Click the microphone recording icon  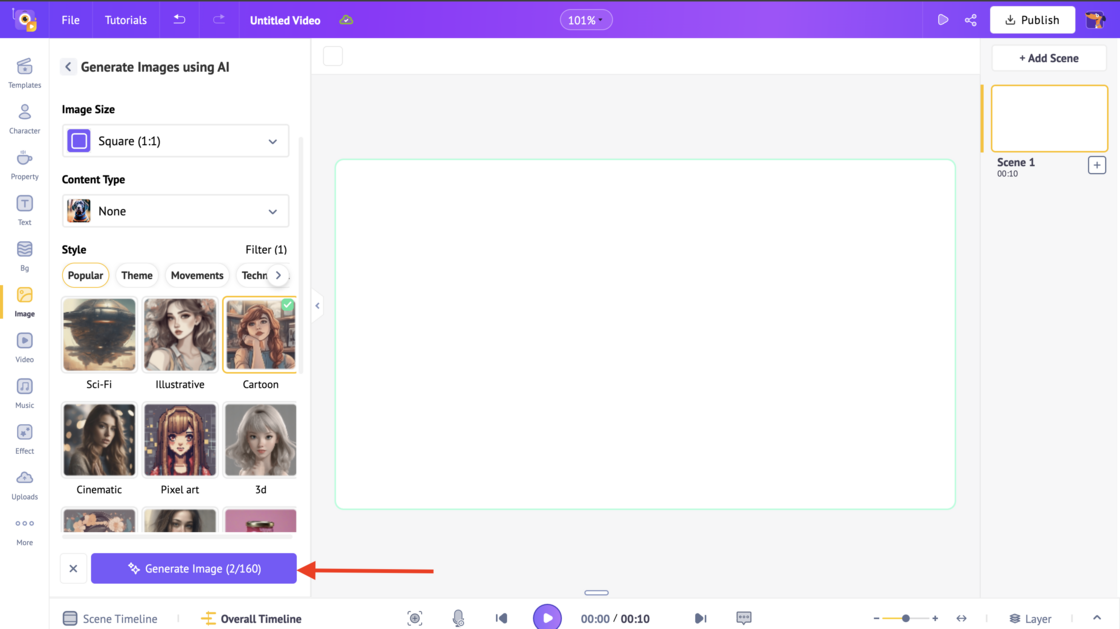(x=458, y=617)
